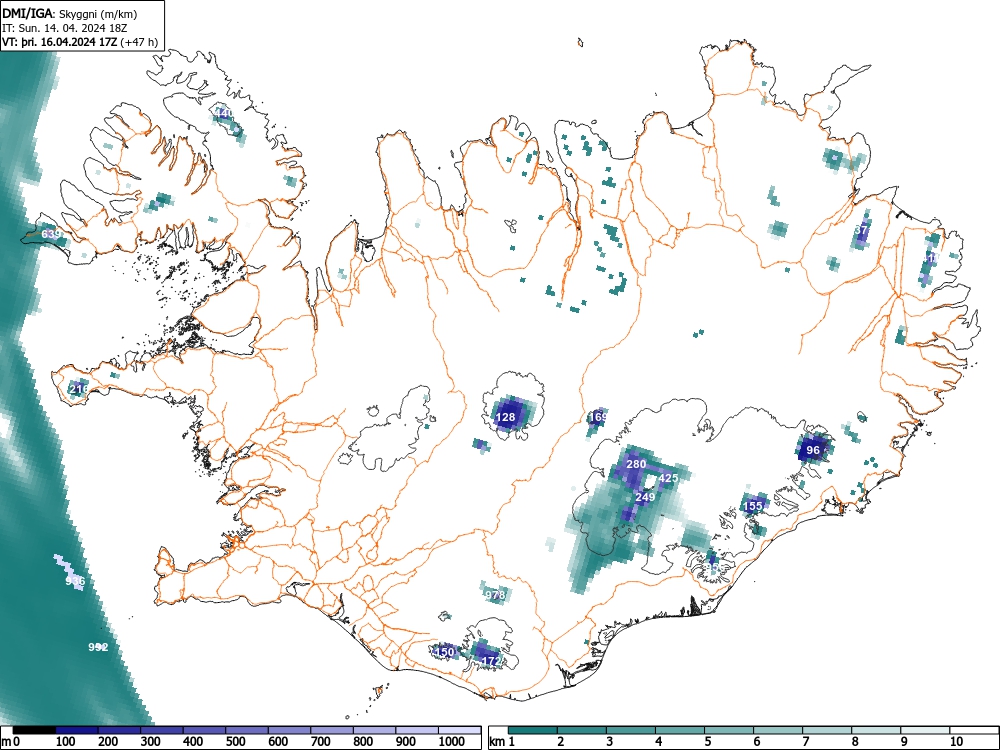Click the 500 tick label on the meter legend

(x=235, y=742)
